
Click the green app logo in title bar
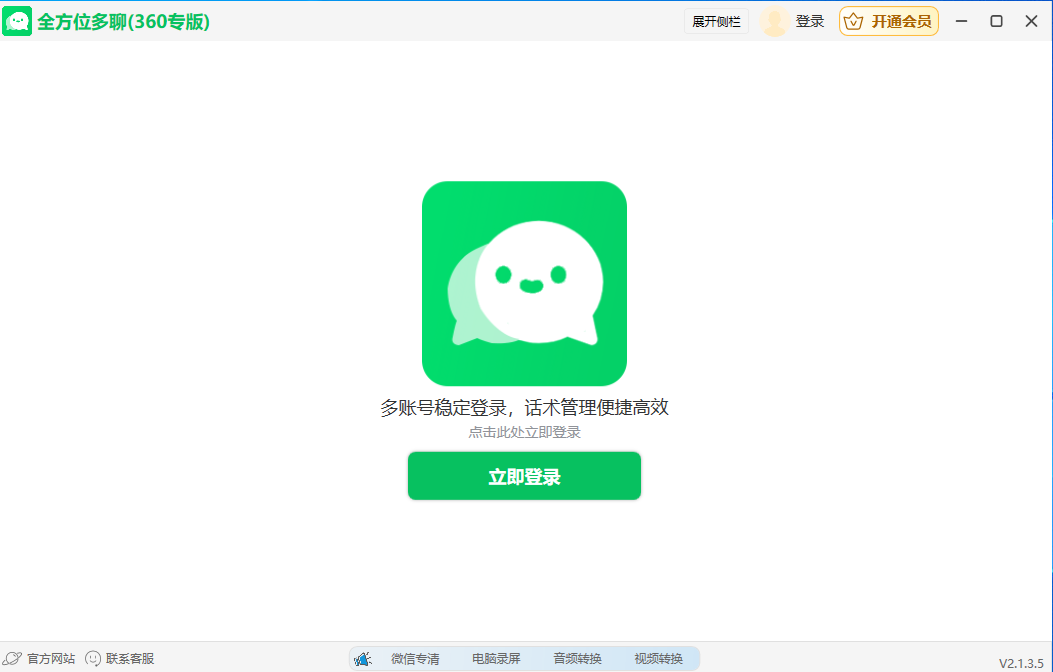(18, 21)
